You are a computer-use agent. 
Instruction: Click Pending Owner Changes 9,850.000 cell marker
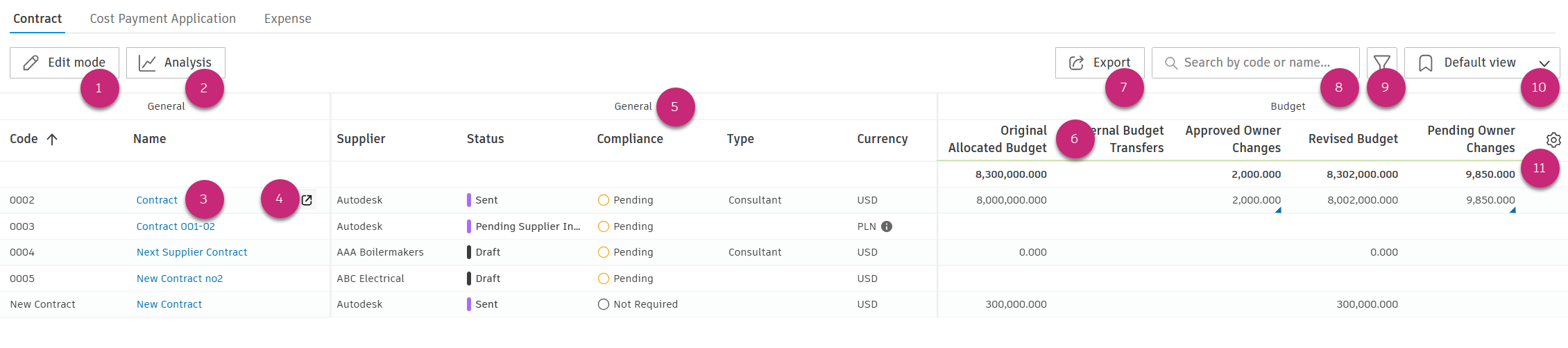pos(1512,210)
